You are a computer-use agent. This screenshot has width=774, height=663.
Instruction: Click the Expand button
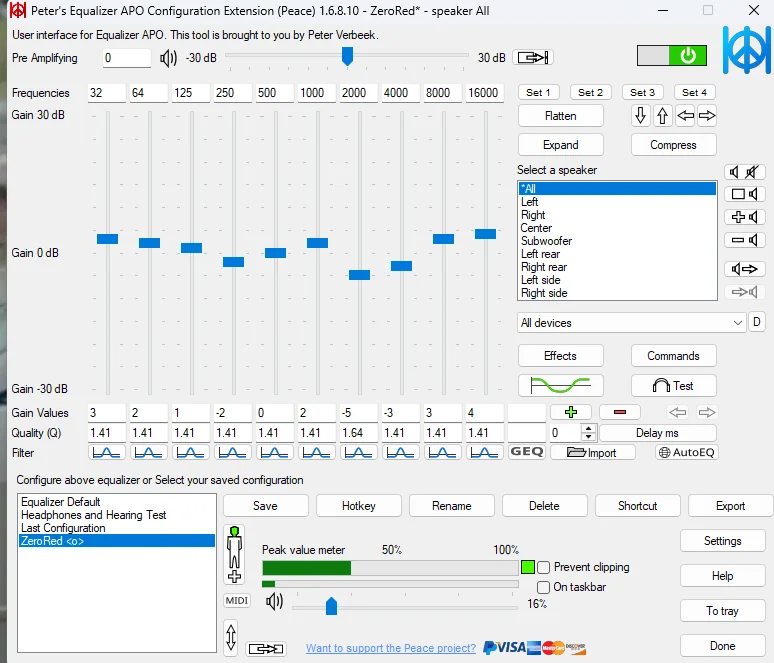560,145
